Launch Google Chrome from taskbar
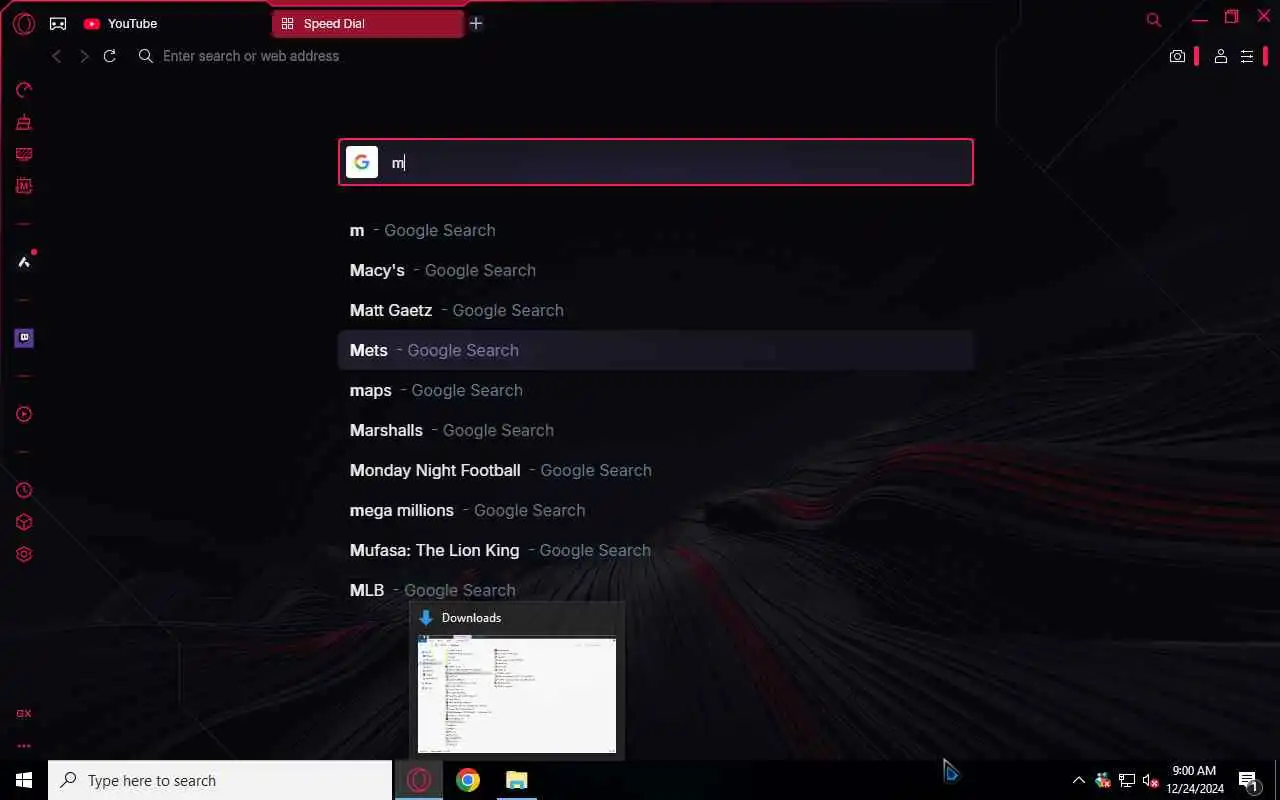 tap(468, 780)
